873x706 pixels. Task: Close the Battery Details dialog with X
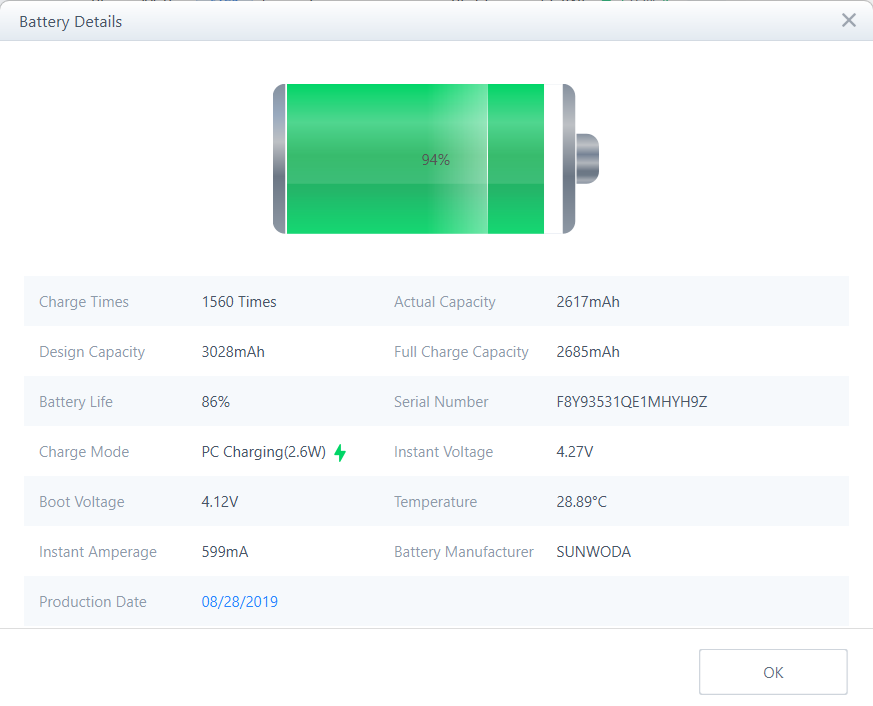coord(848,20)
